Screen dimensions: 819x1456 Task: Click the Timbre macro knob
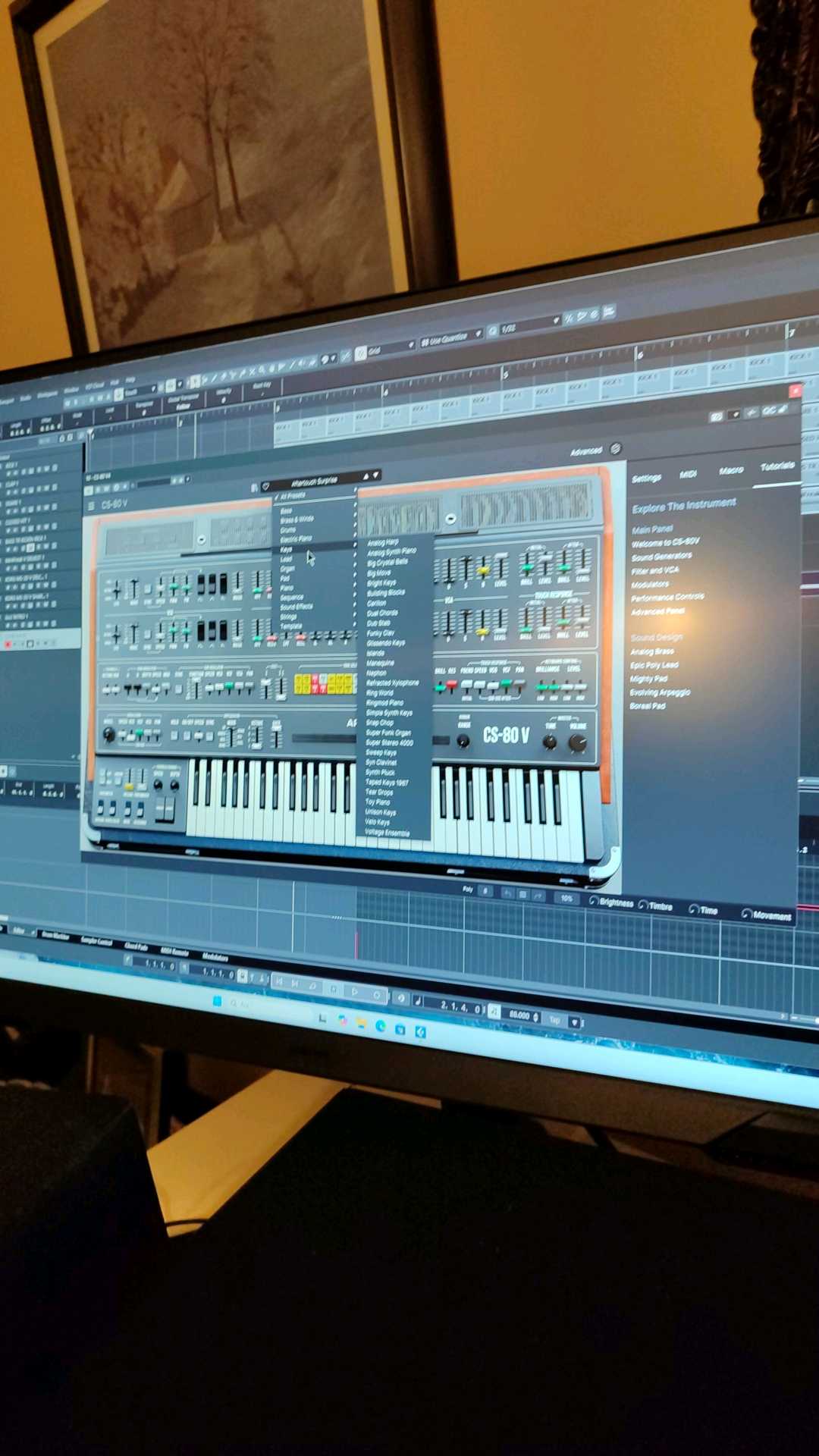point(643,905)
